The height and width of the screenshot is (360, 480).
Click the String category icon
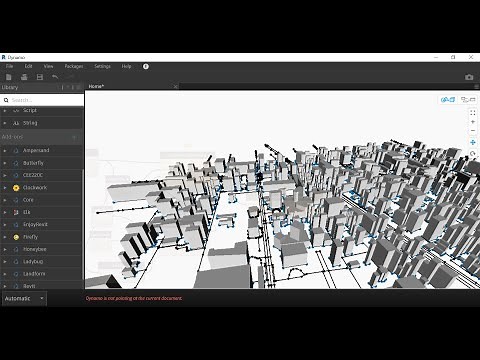pos(16,123)
